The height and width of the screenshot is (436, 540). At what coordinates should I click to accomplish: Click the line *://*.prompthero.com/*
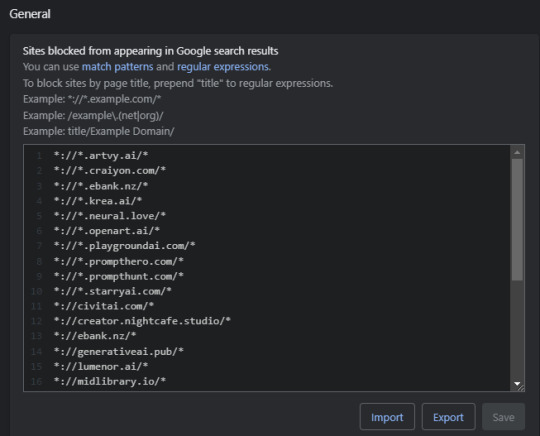click(x=118, y=261)
